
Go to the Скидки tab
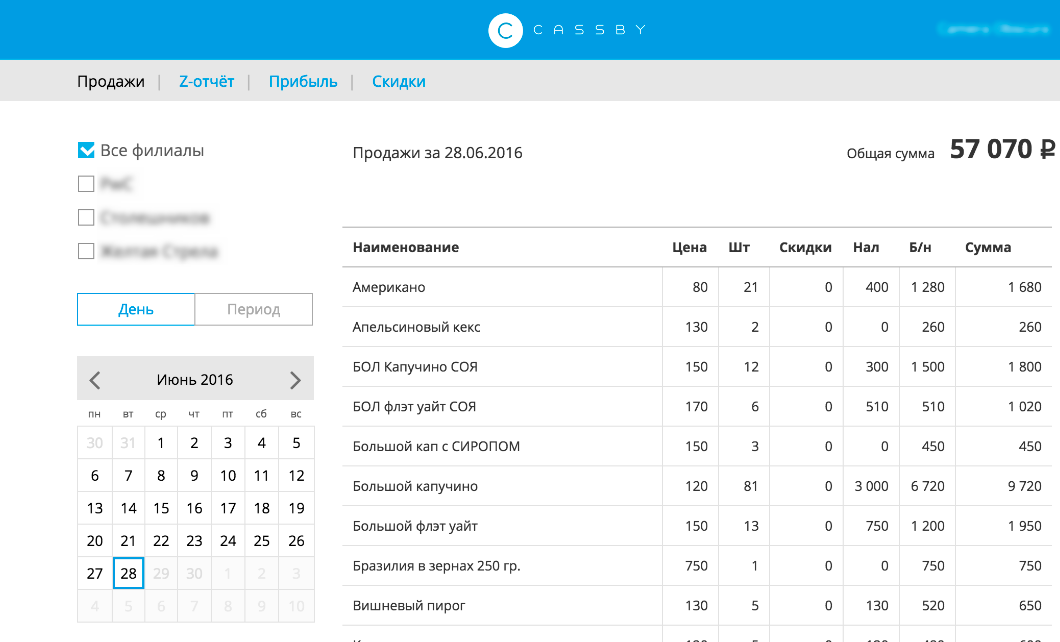tap(399, 82)
